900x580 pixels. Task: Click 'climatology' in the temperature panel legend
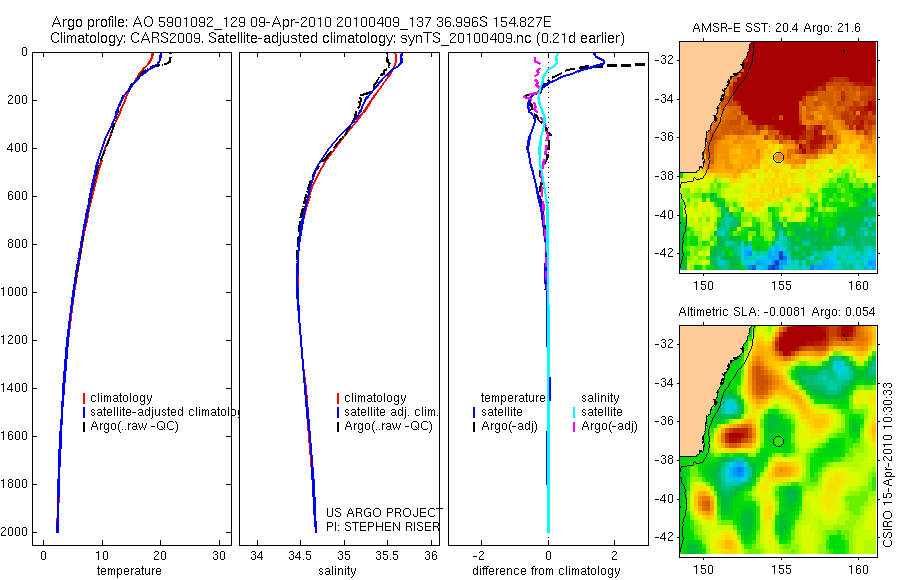tap(121, 398)
